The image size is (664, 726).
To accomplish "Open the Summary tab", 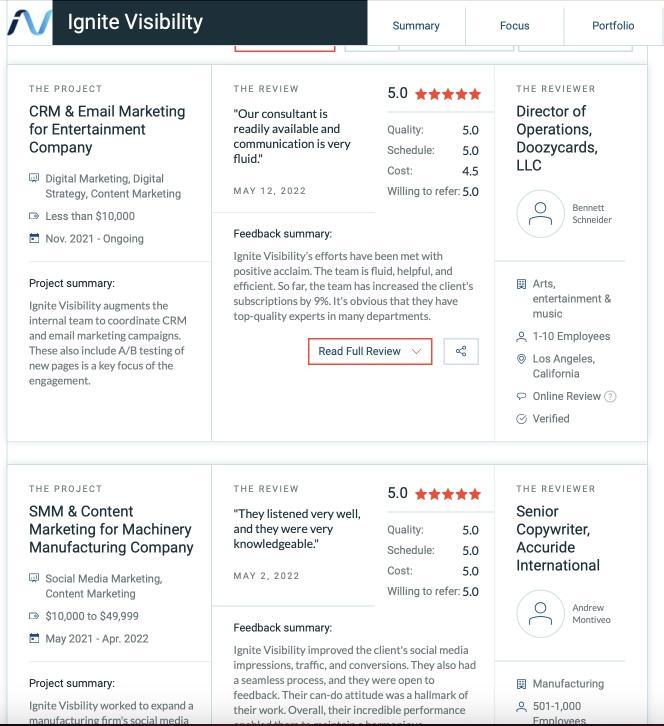I will pyautogui.click(x=416, y=26).
